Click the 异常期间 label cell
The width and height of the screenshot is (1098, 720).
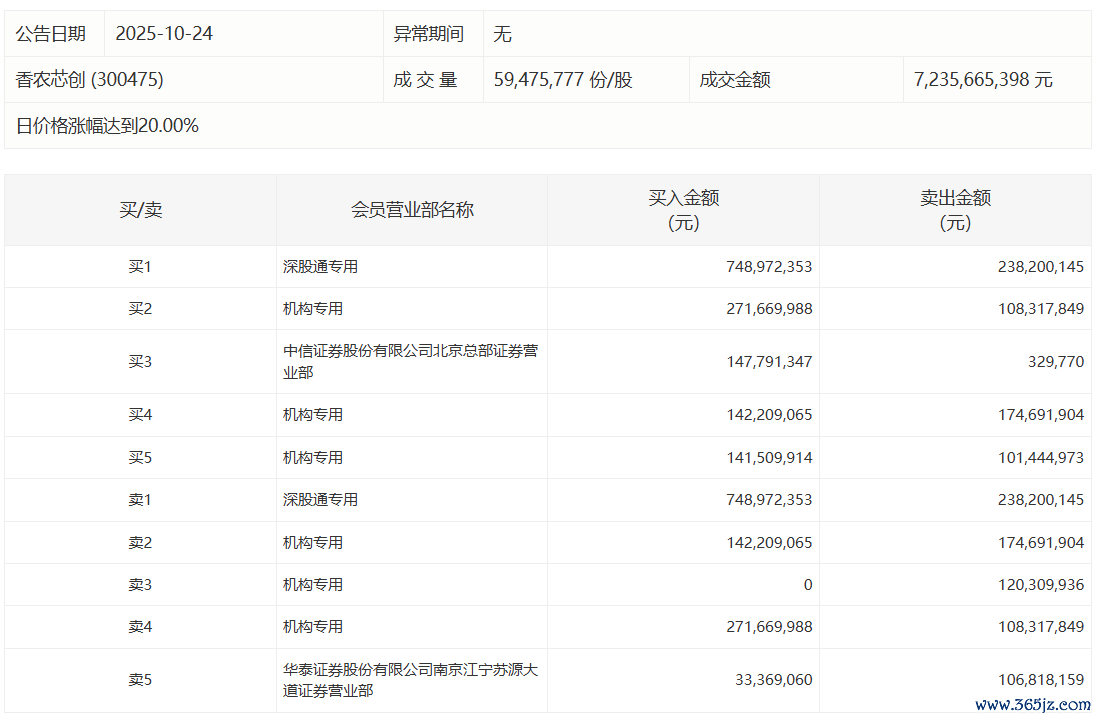[x=429, y=34]
